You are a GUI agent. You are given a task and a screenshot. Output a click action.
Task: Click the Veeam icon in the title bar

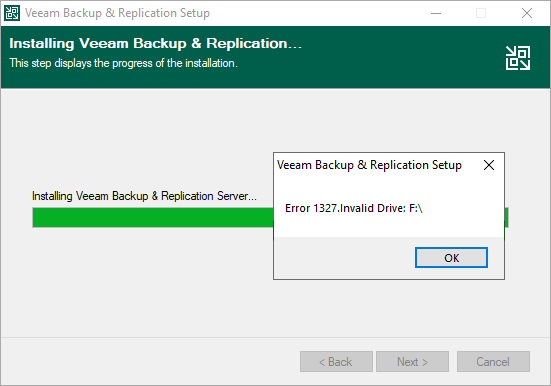click(x=12, y=13)
